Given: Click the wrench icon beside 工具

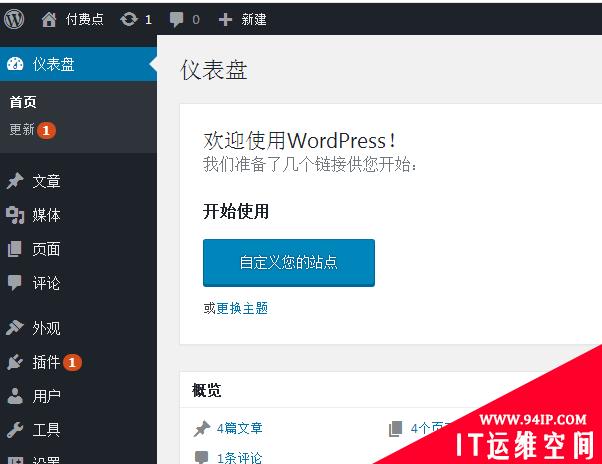Looking at the screenshot, I should [15, 430].
